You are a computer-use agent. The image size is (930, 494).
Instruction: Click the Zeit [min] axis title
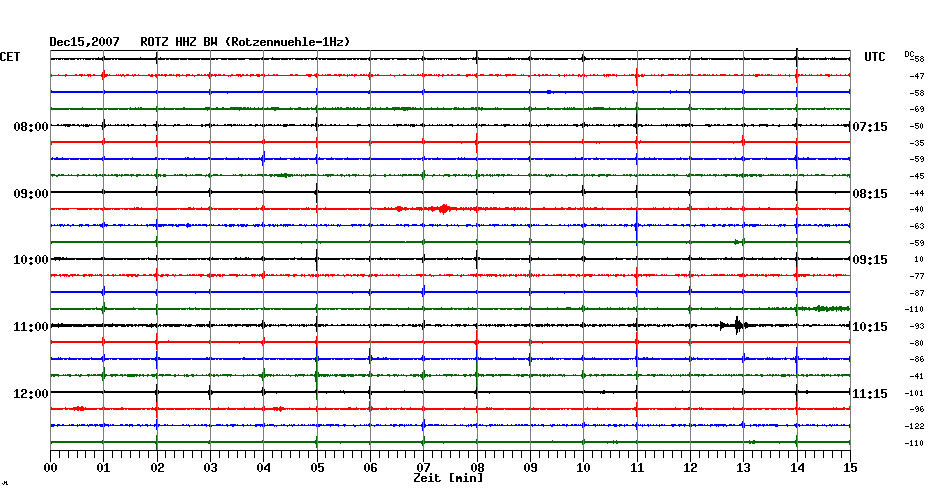(448, 478)
